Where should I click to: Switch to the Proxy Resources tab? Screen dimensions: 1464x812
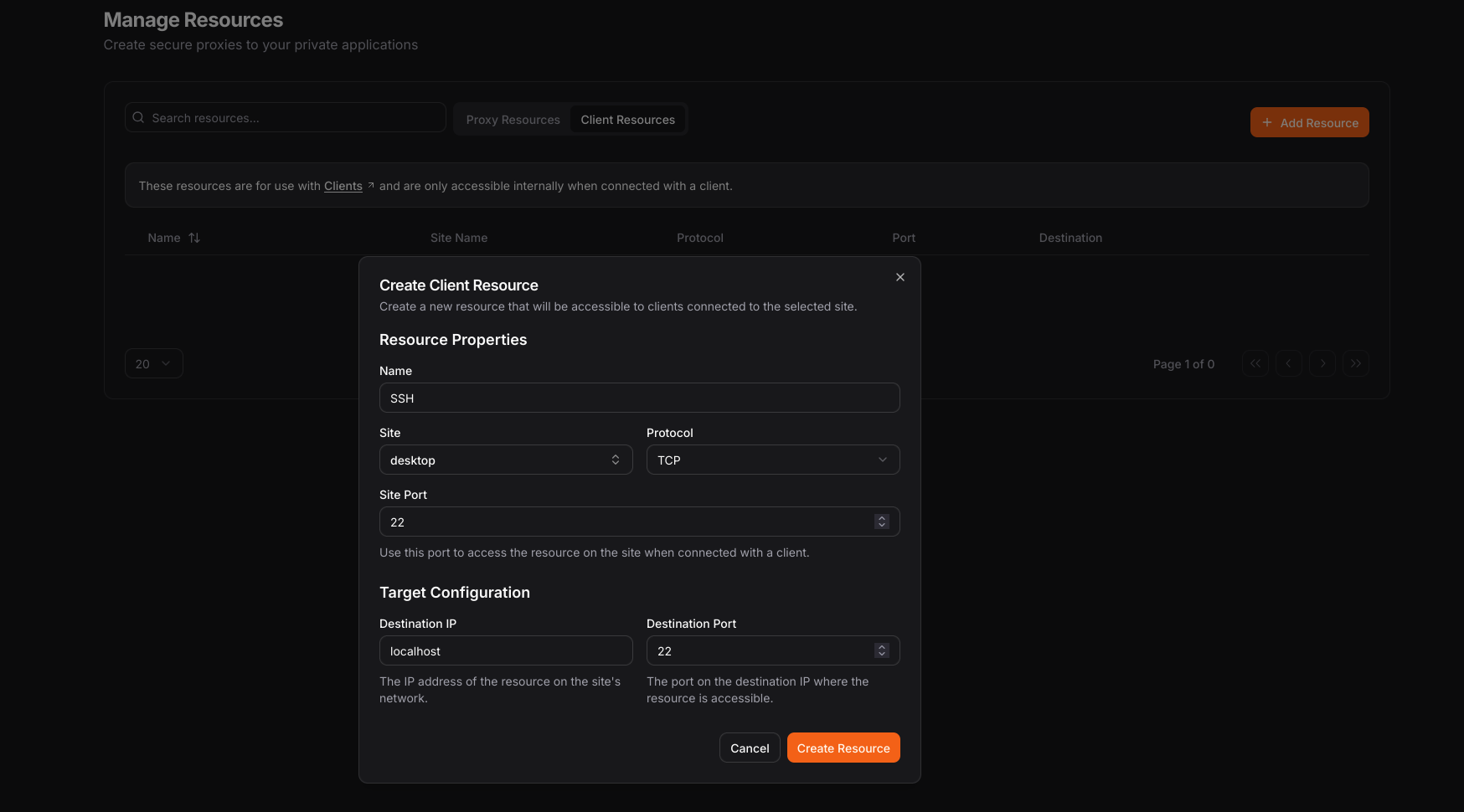(513, 120)
